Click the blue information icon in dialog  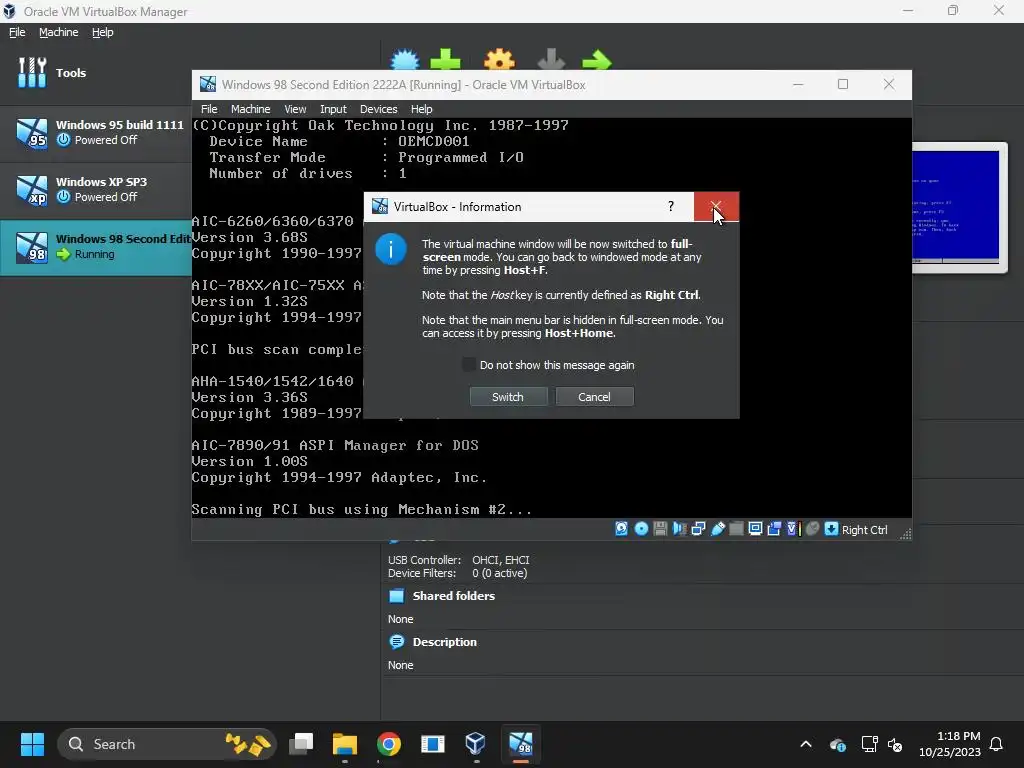(x=391, y=249)
